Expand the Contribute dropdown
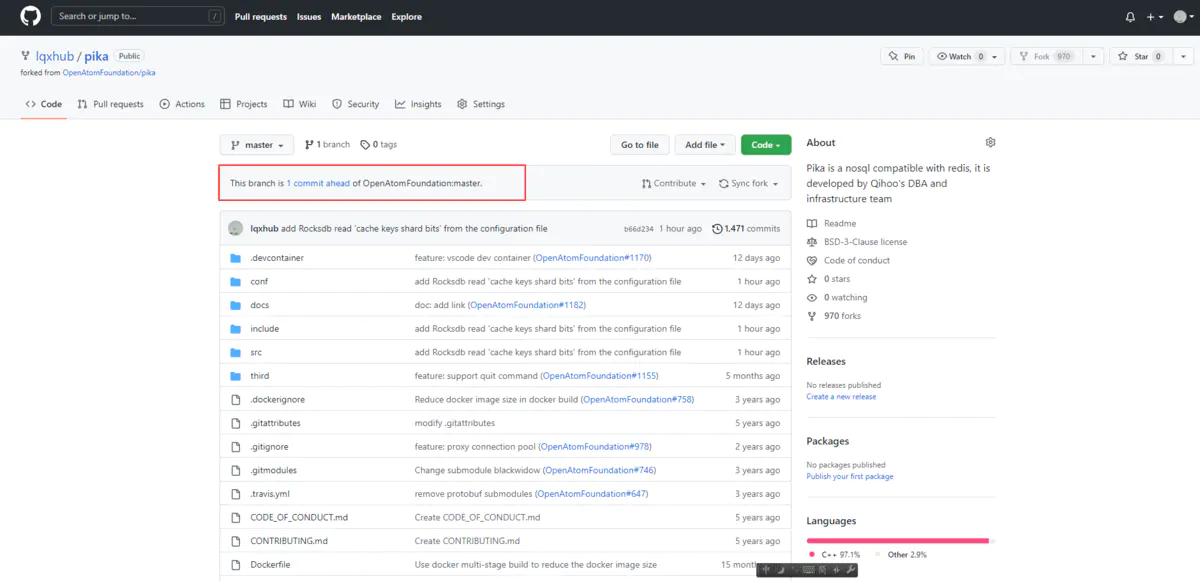Viewport: 1200px width, 581px height. [x=674, y=184]
